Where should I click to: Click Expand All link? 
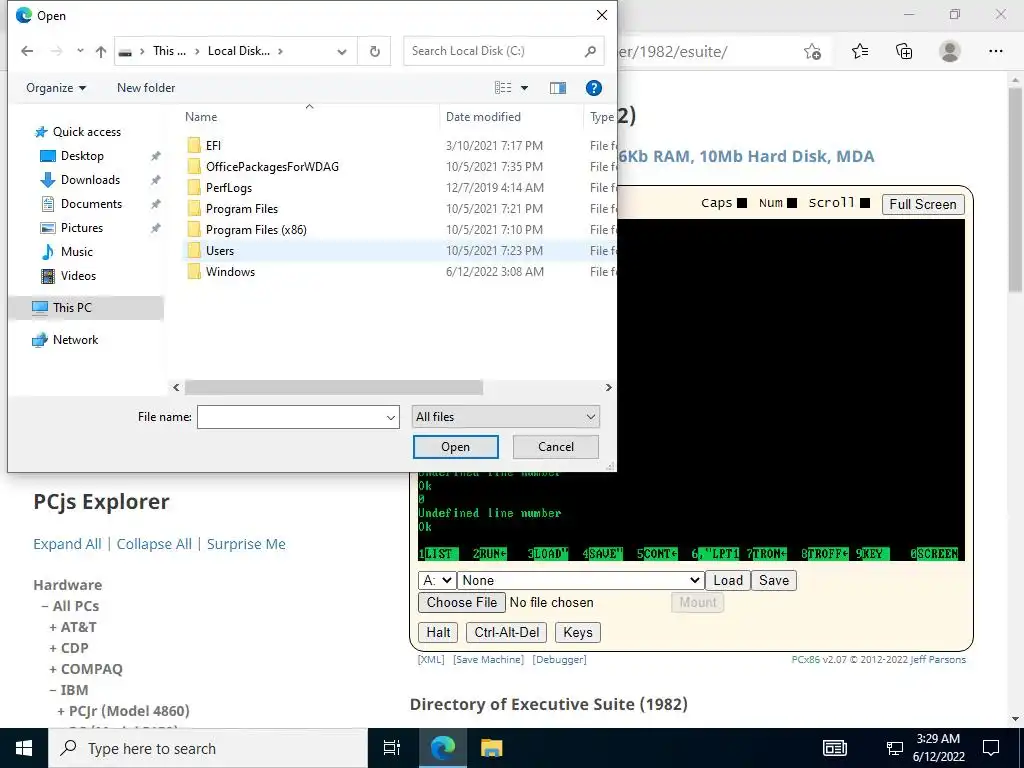(67, 544)
